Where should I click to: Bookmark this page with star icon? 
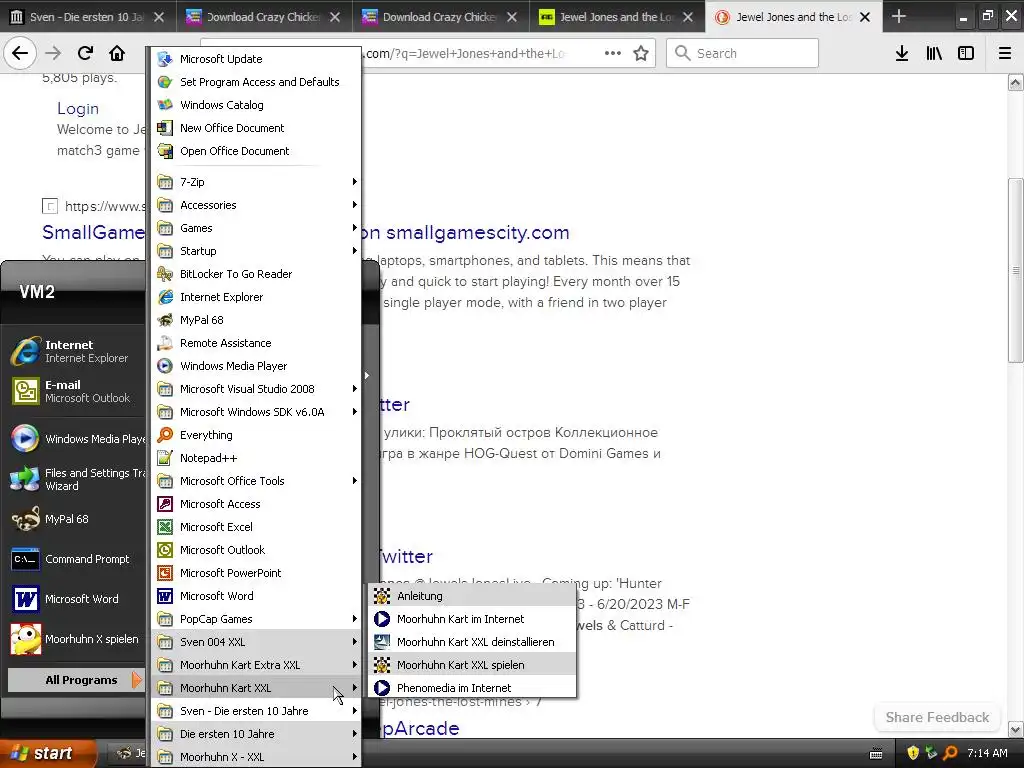pos(641,53)
